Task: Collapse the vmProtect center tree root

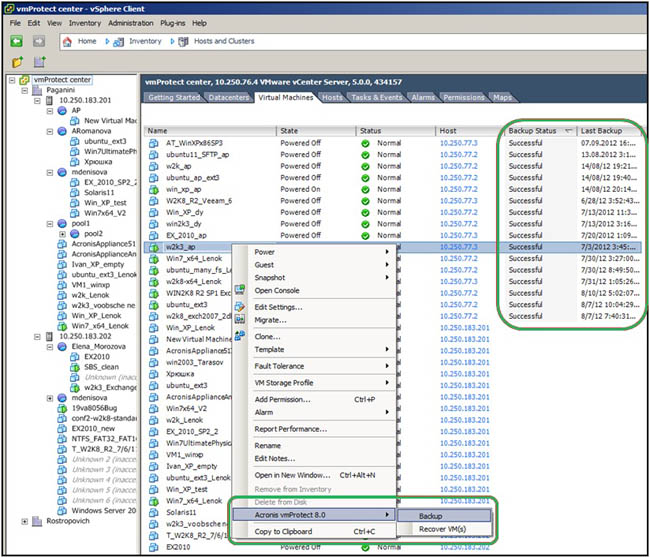Action: click(12, 80)
